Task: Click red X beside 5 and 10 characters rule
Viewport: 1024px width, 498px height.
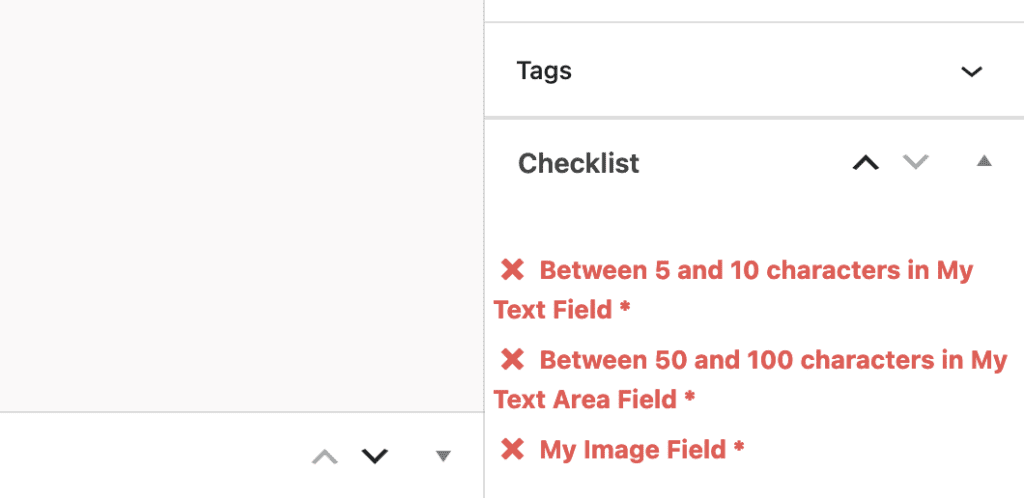Action: point(512,270)
